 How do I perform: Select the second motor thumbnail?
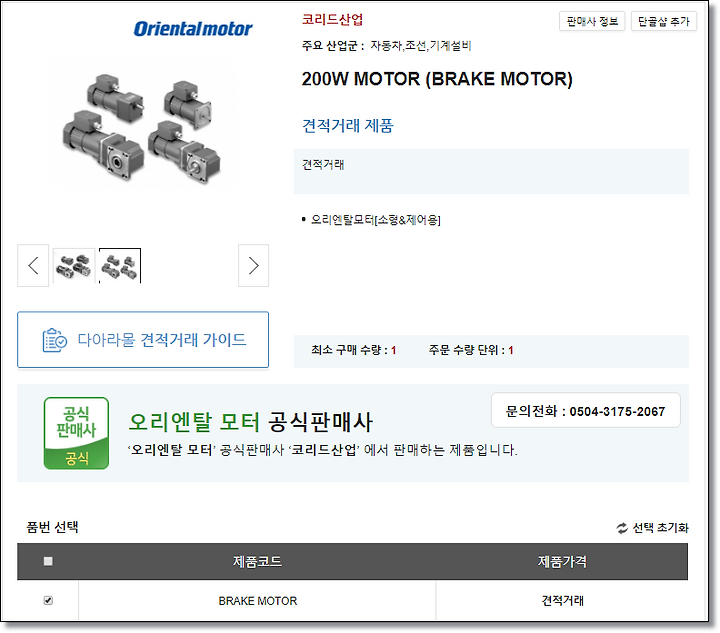pos(120,266)
